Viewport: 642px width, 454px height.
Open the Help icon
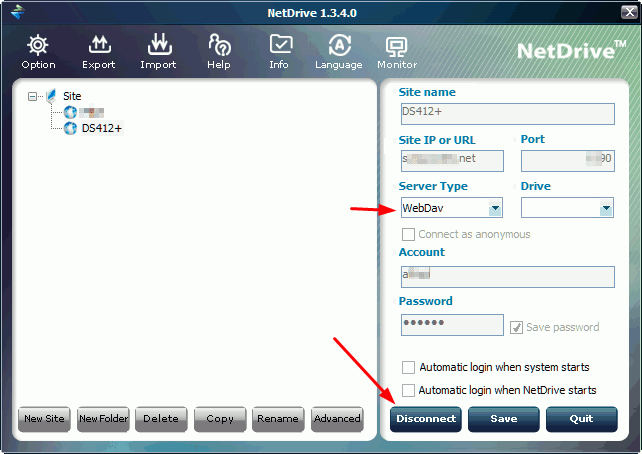(219, 45)
